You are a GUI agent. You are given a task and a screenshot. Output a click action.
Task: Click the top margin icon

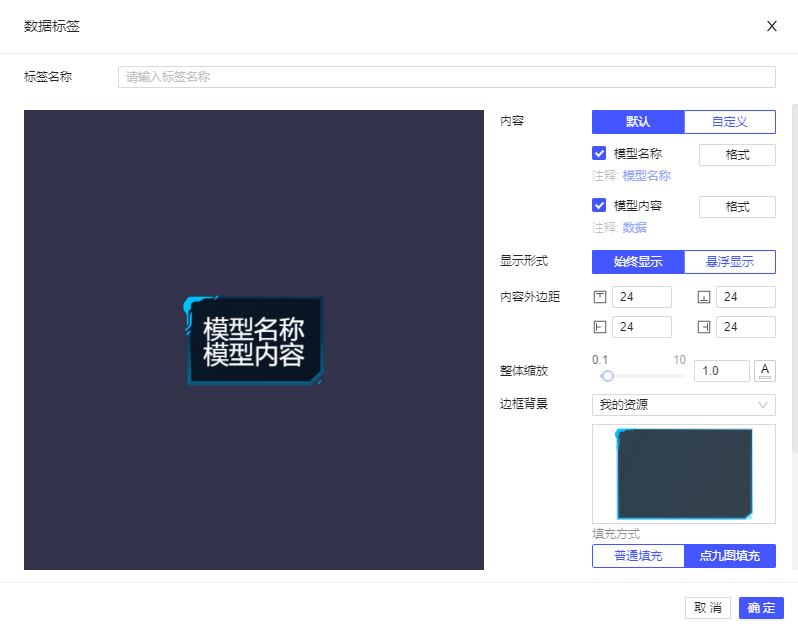pyautogui.click(x=600, y=297)
